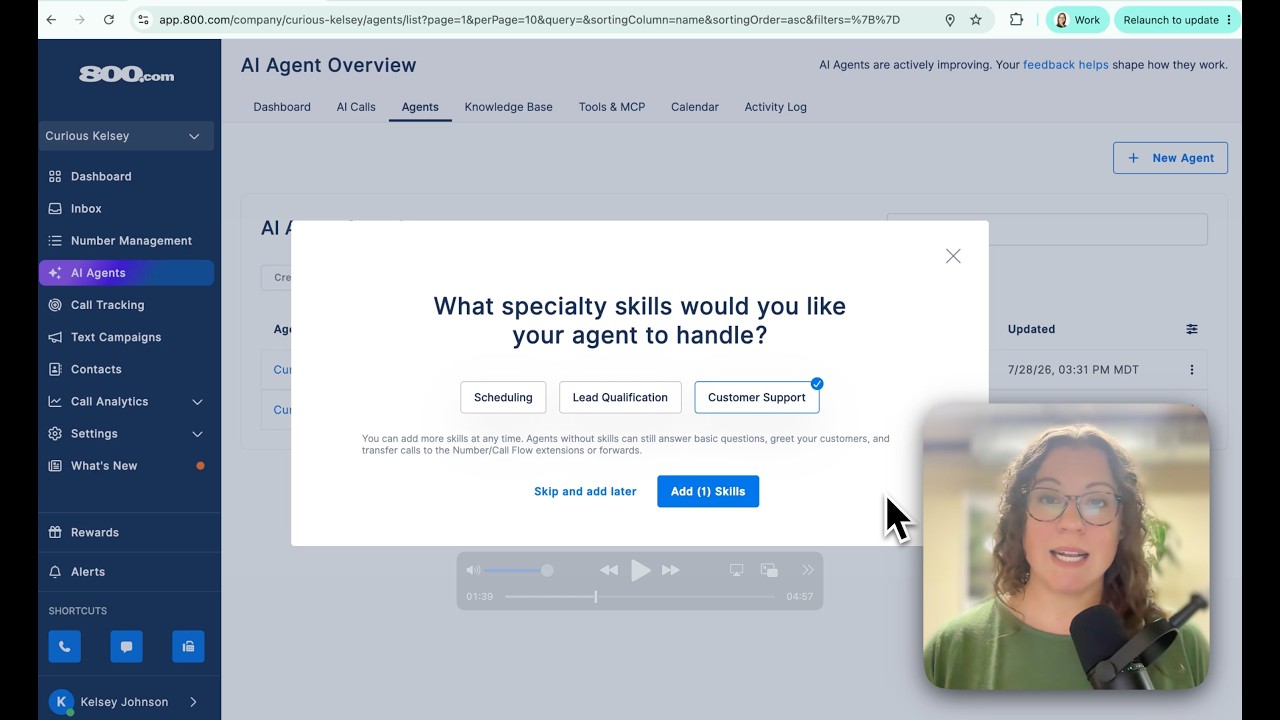
Task: Open What's New in the sidebar
Action: 104,465
